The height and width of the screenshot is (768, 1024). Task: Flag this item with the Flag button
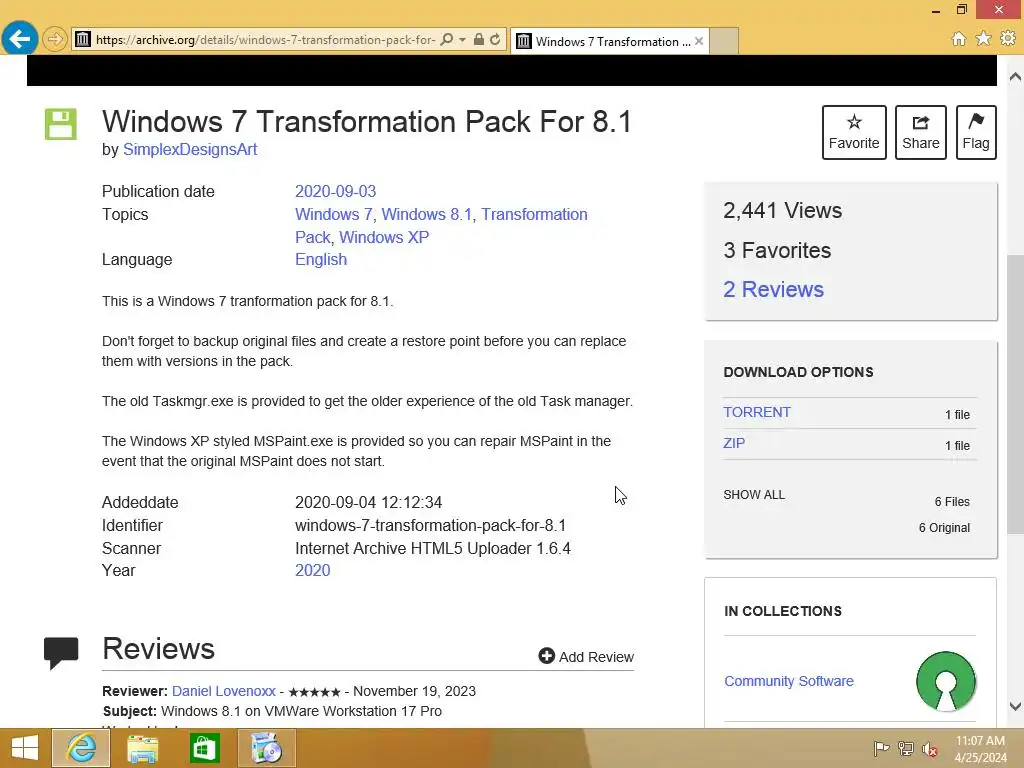click(976, 132)
